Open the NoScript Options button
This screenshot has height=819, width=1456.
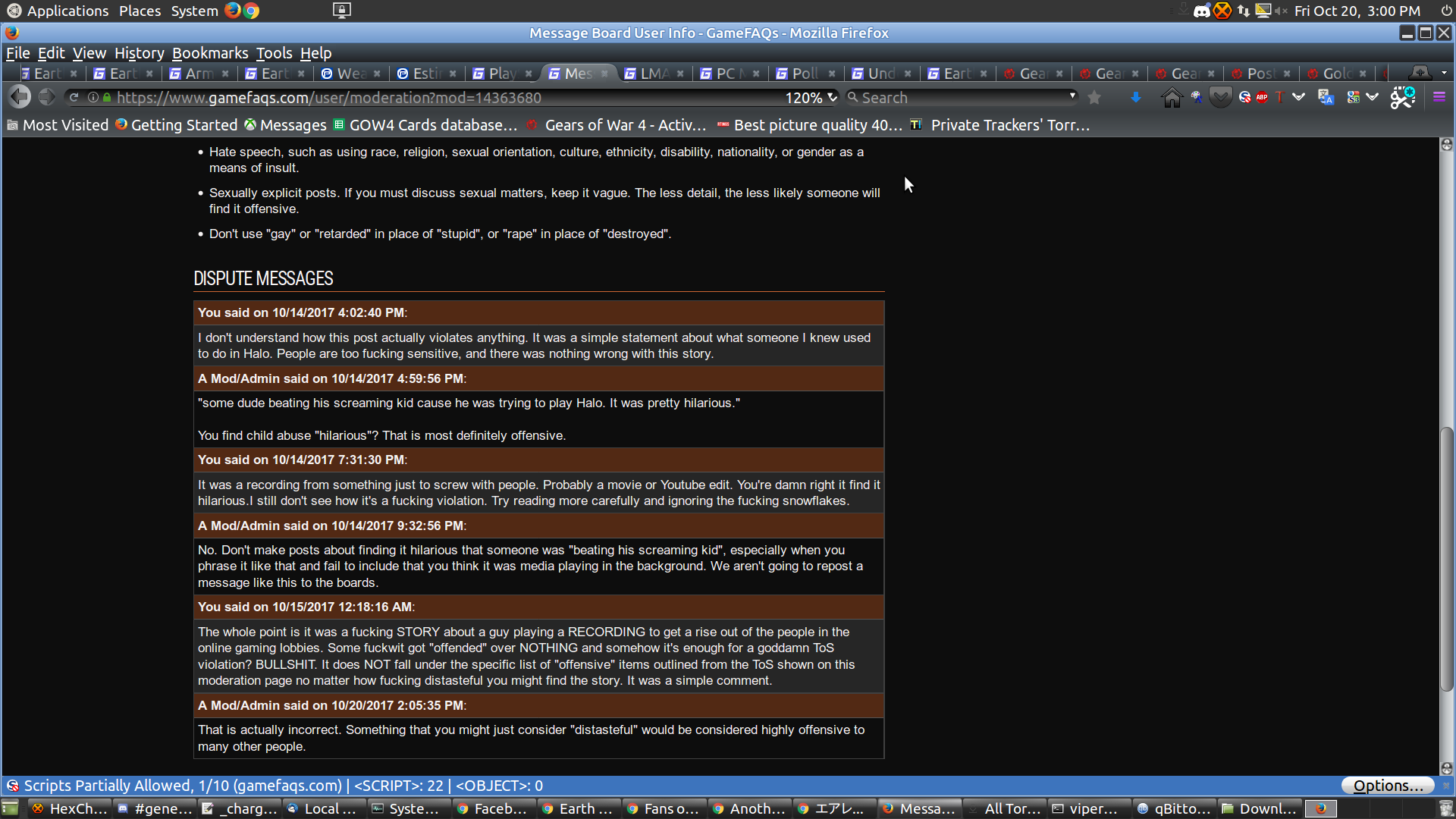tap(1387, 786)
